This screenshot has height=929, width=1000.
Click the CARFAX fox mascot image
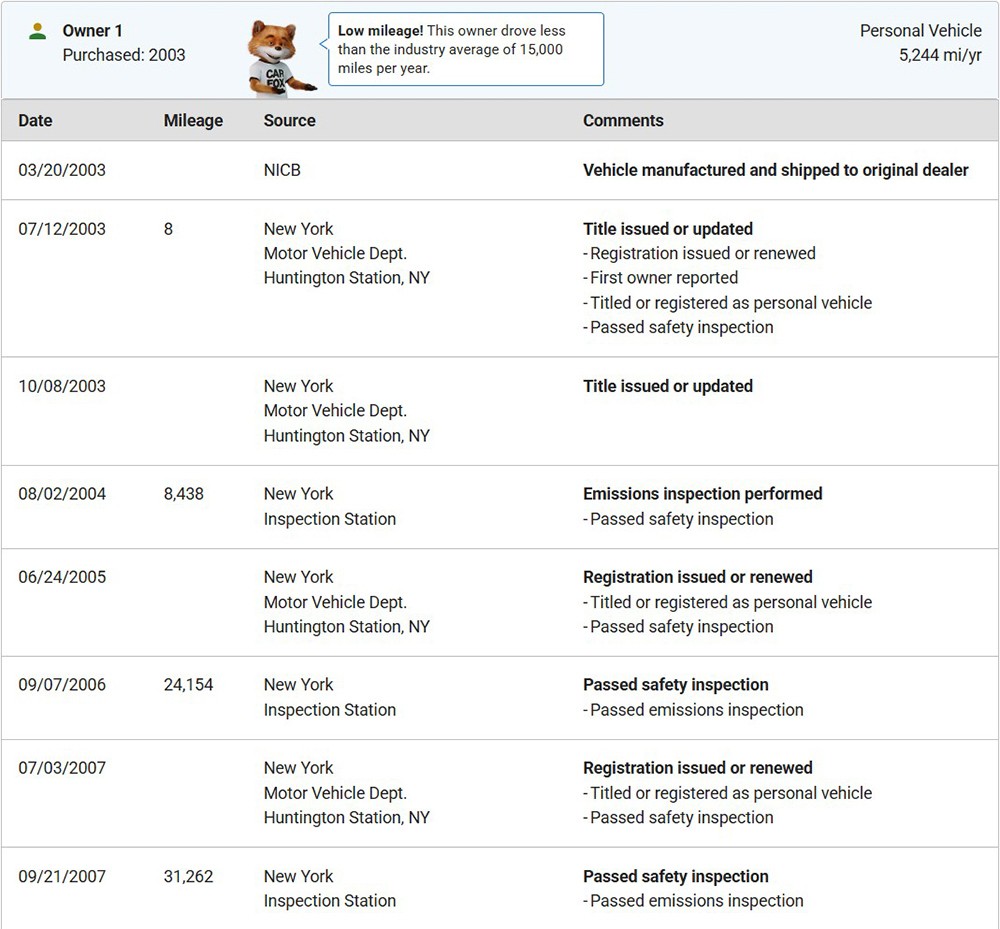(x=279, y=59)
